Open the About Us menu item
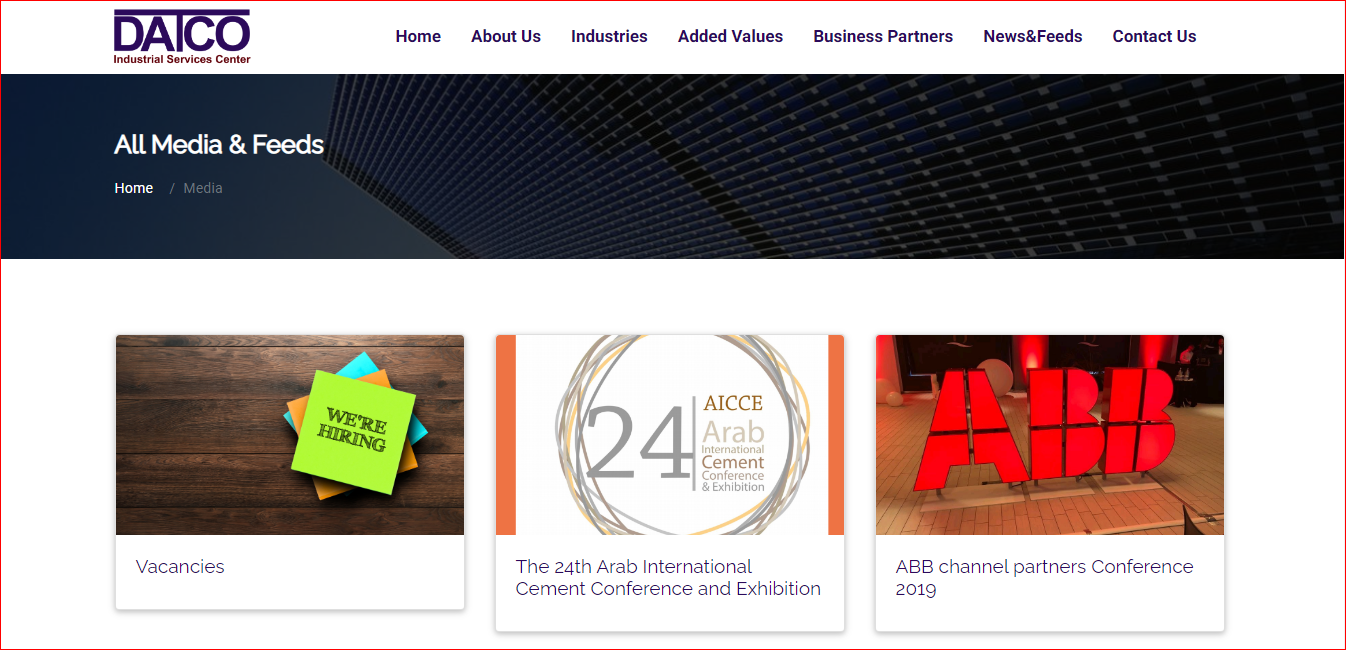 (506, 36)
